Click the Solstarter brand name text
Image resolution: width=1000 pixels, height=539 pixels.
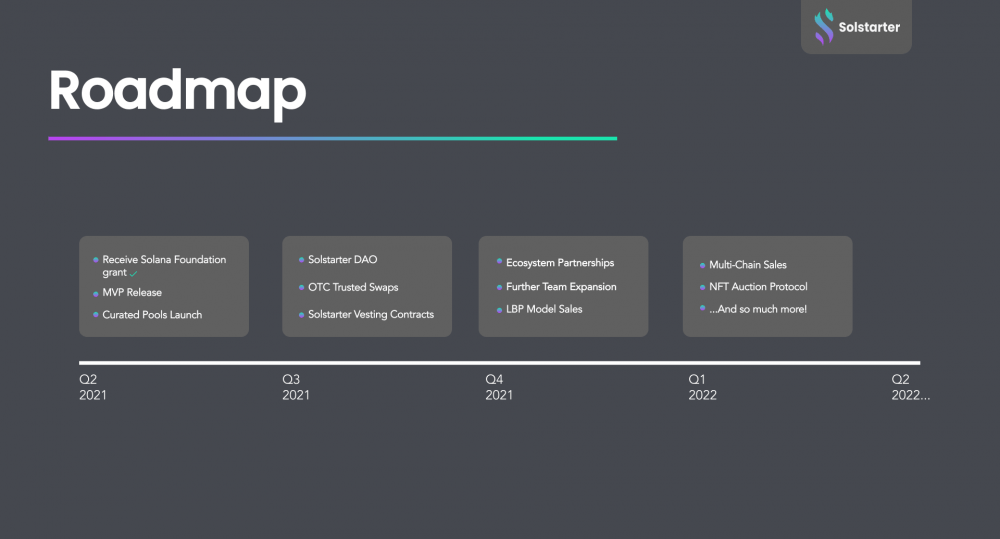click(869, 27)
